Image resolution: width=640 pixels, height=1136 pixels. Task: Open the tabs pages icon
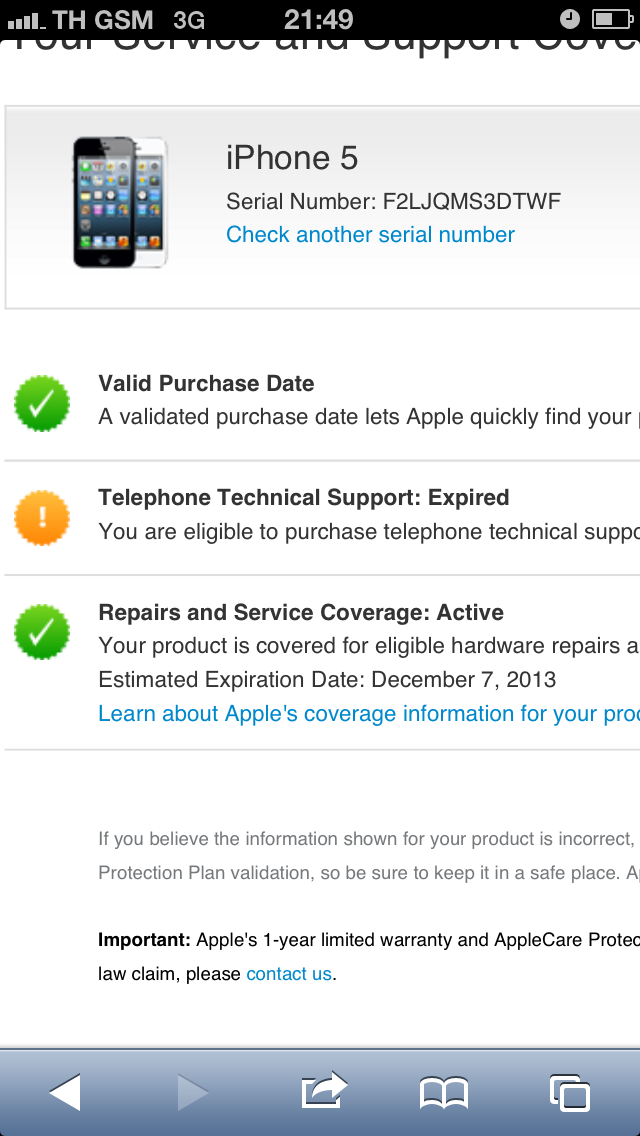(570, 1093)
